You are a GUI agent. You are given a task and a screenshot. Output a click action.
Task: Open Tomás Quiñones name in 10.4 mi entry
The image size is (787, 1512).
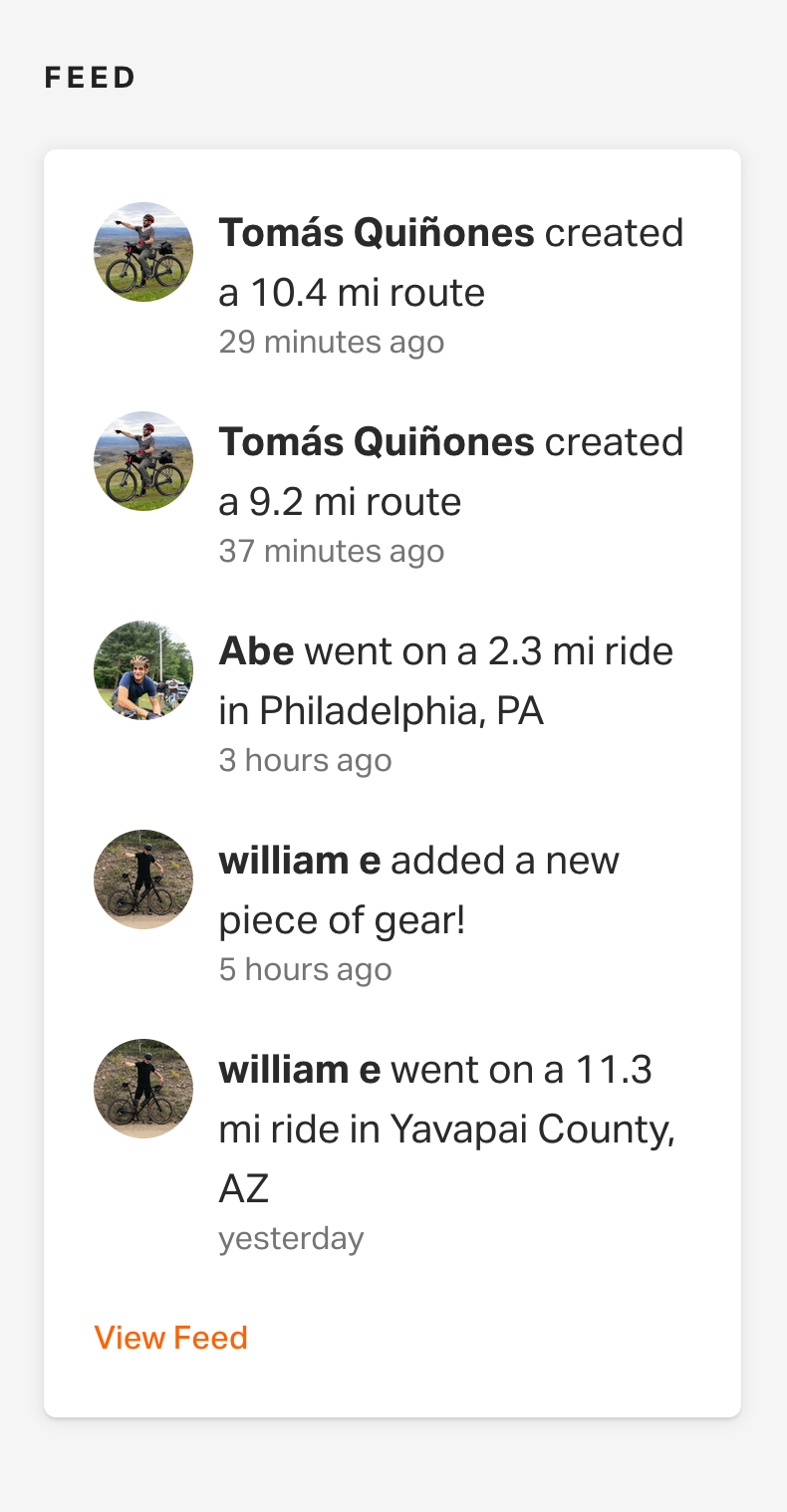[377, 233]
